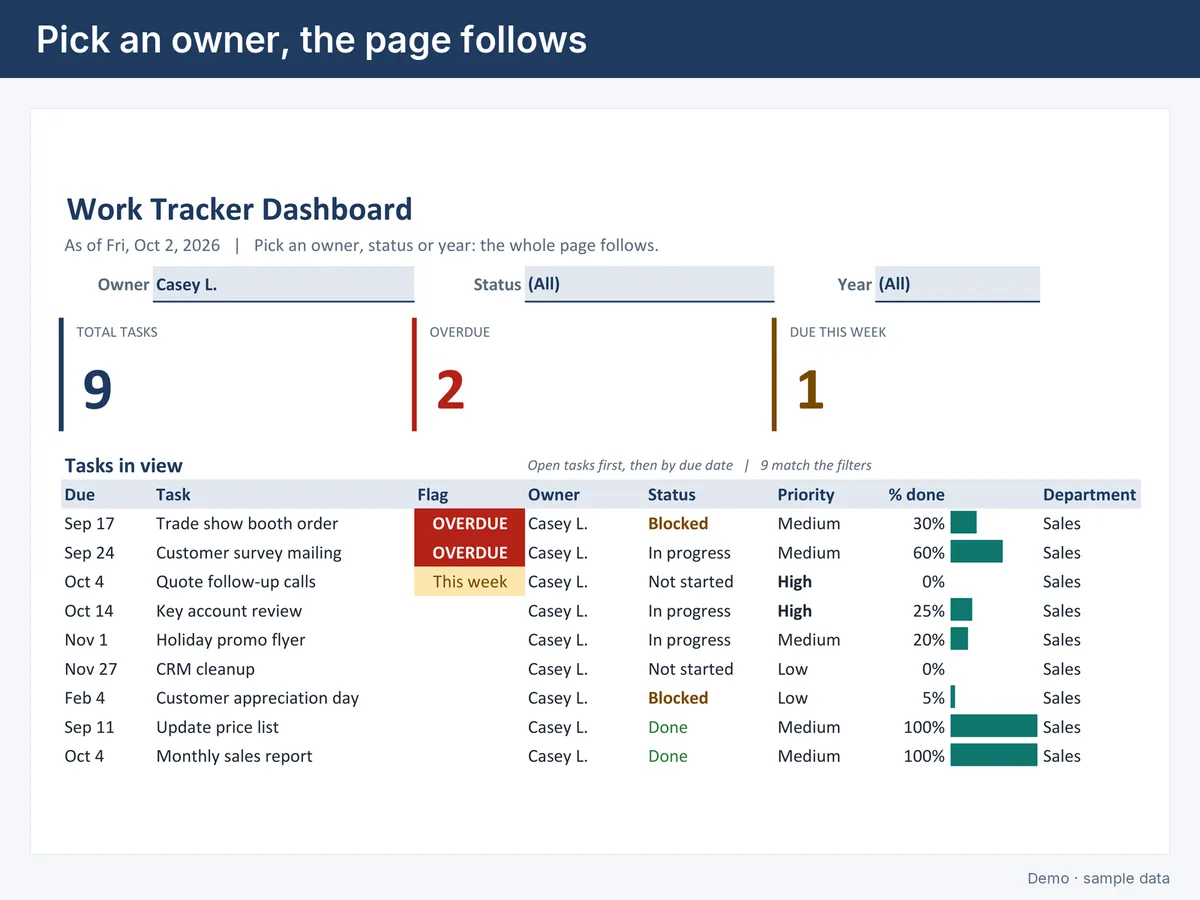Screen dimensions: 1200x900
Task: Click the Tasks in view heading
Action: (123, 465)
